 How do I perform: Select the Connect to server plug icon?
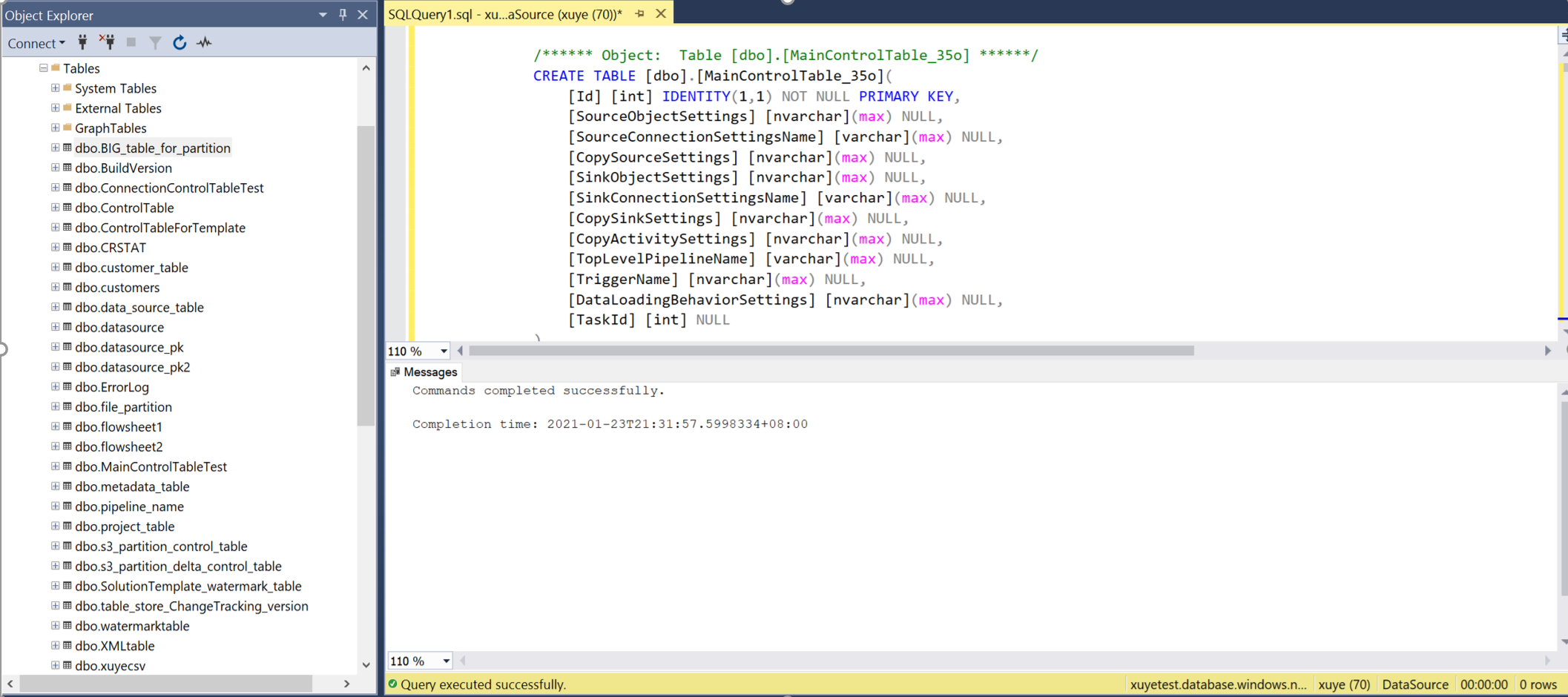(82, 42)
